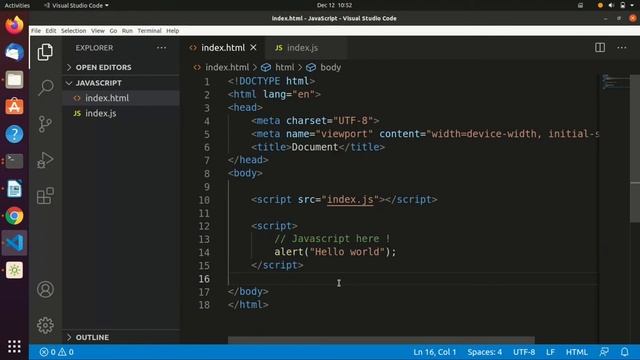Open the Manage gear icon
Screen dimensions: 640x360
click(x=45, y=325)
